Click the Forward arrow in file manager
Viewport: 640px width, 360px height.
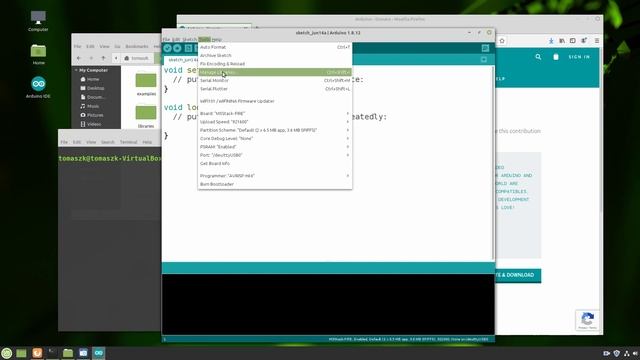click(x=91, y=58)
